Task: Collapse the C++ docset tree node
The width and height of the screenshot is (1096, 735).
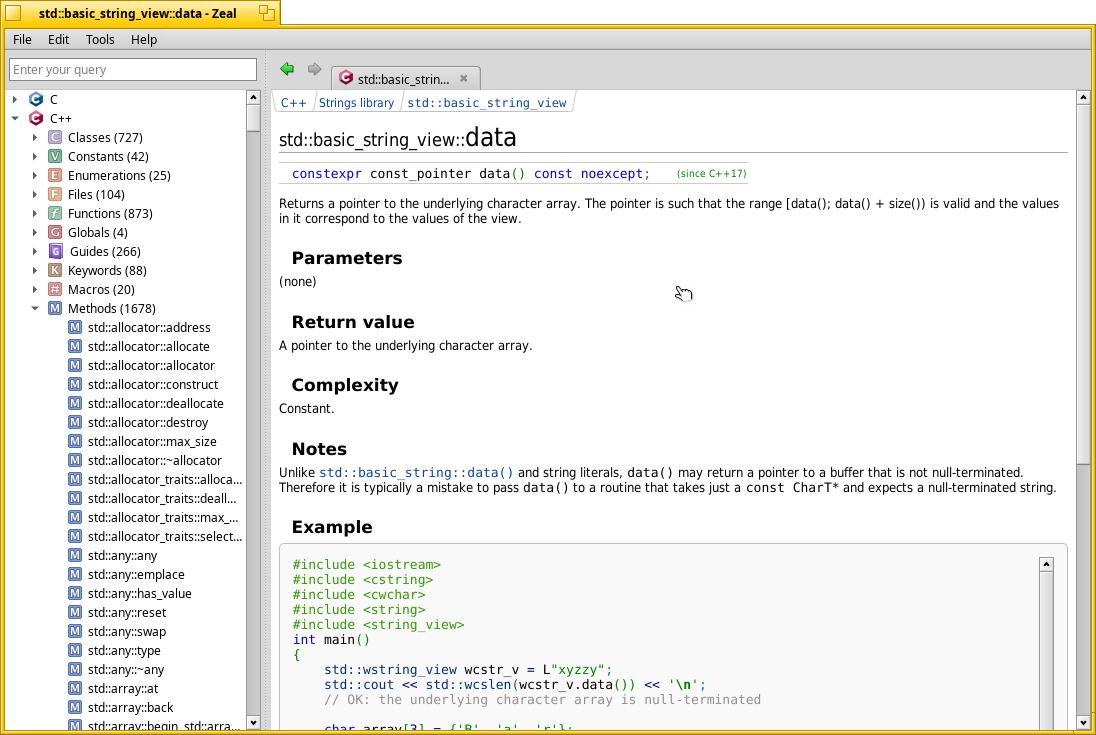Action: point(15,118)
